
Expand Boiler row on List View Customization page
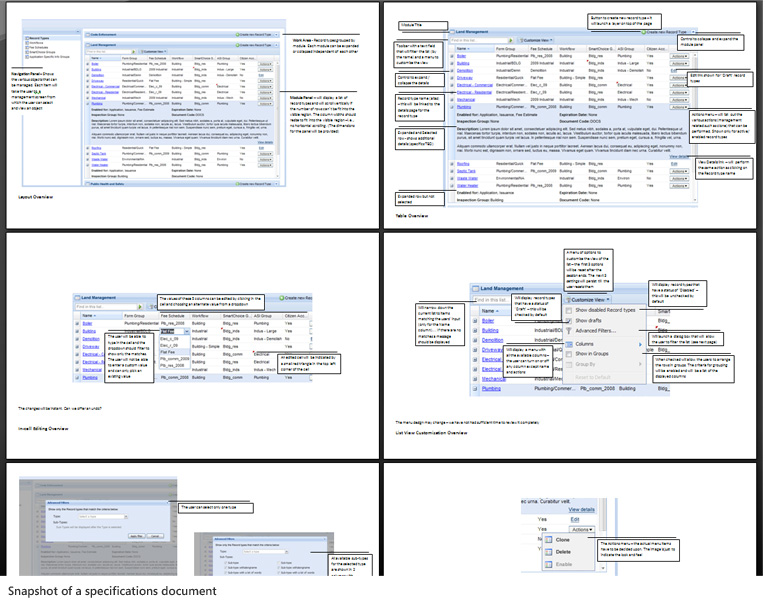click(475, 321)
